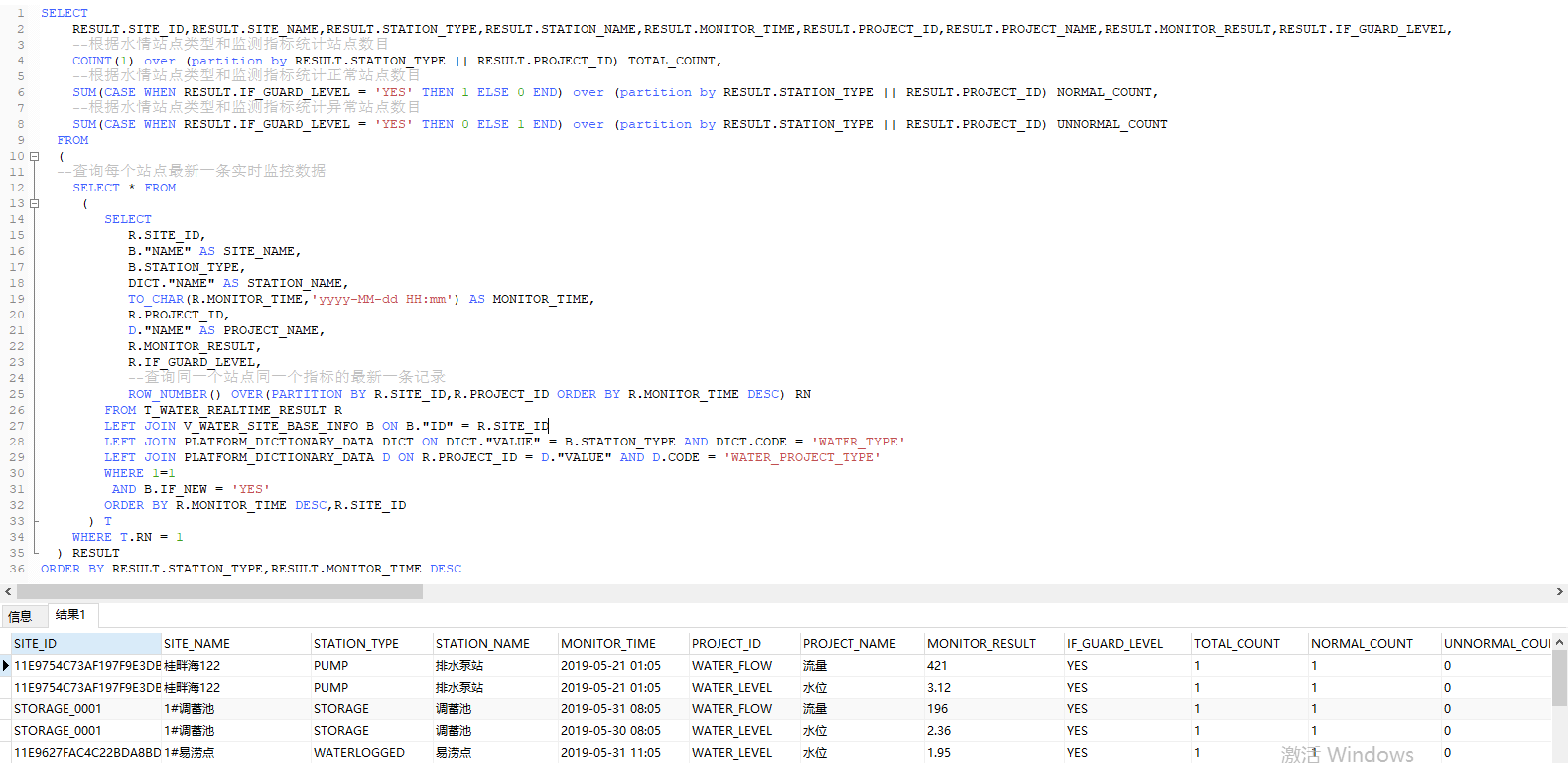Image resolution: width=1568 pixels, height=763 pixels.
Task: Switch to the 信息 tab
Action: (x=20, y=616)
